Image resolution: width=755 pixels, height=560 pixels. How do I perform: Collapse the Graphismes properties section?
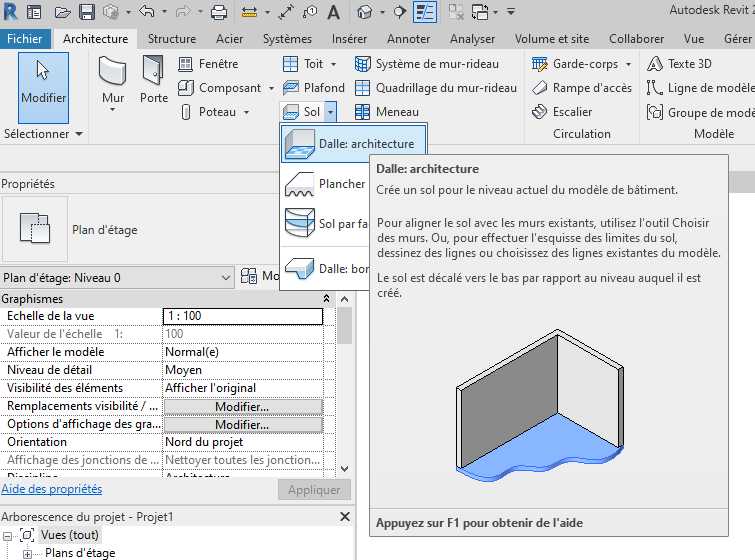326,299
